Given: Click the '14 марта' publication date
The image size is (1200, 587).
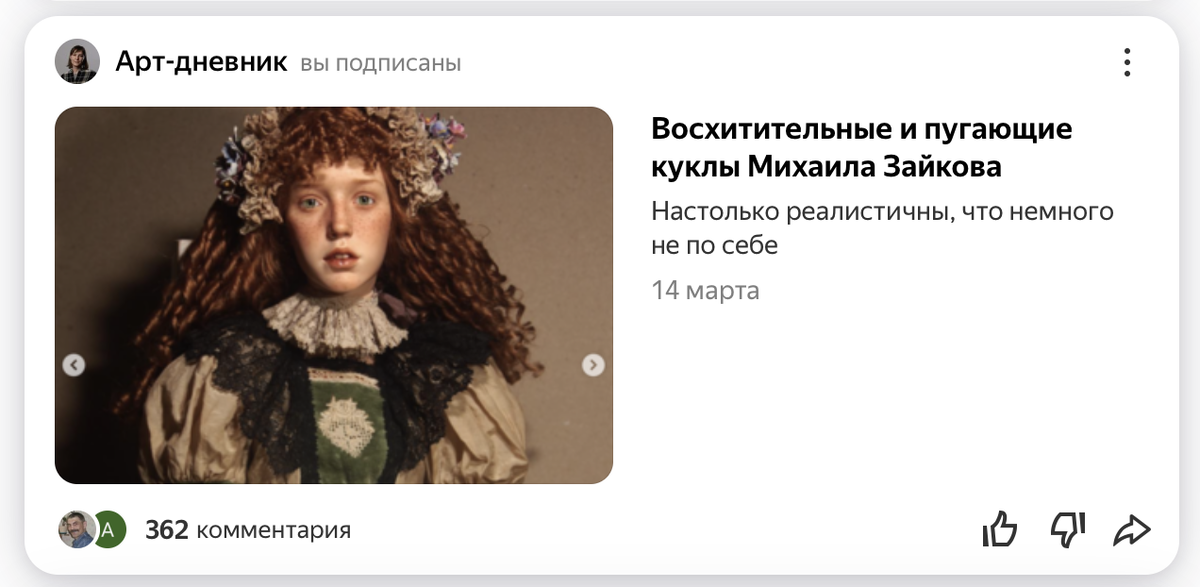Looking at the screenshot, I should coord(705,291).
